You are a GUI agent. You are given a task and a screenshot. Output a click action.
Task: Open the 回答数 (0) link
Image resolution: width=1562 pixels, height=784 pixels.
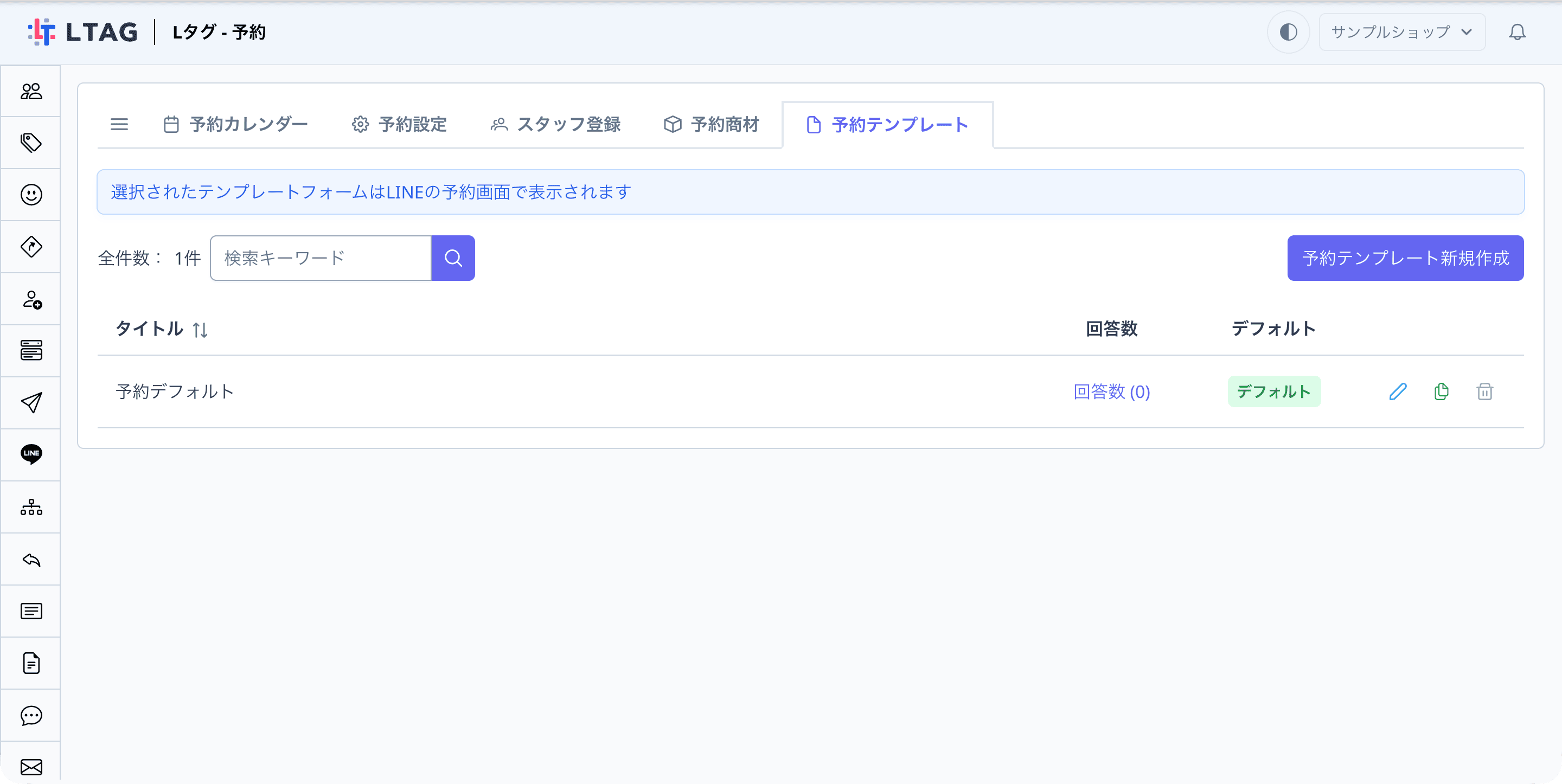click(1111, 391)
